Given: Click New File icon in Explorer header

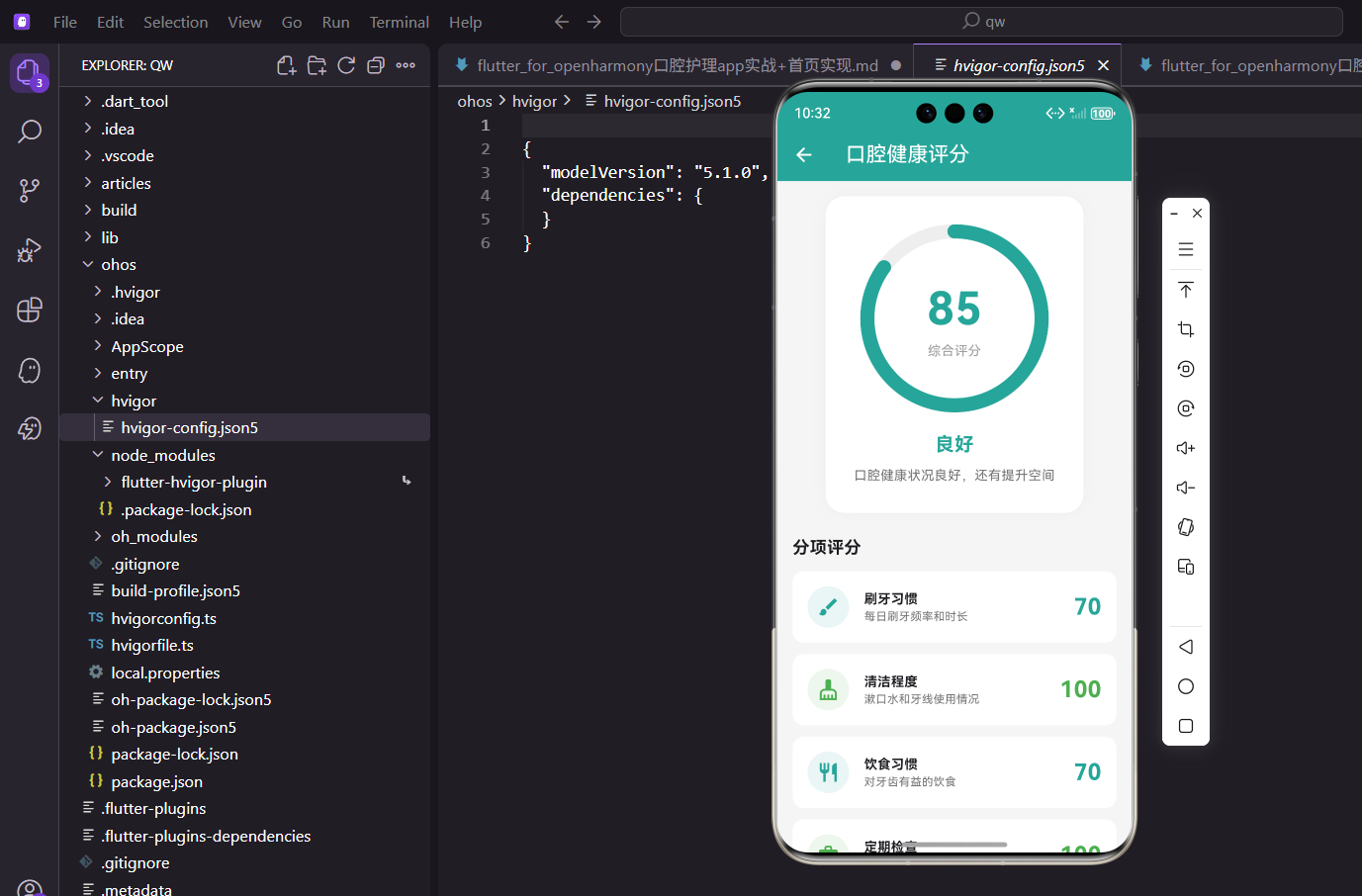Looking at the screenshot, I should (x=287, y=65).
